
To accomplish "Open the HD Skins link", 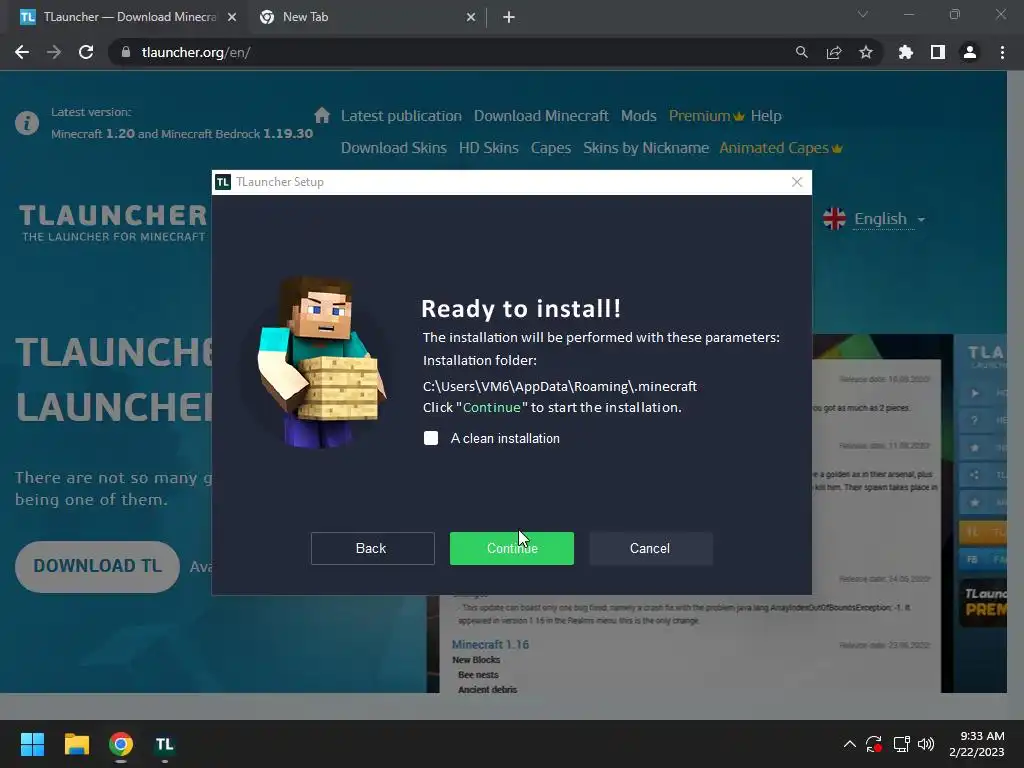I will (x=488, y=148).
